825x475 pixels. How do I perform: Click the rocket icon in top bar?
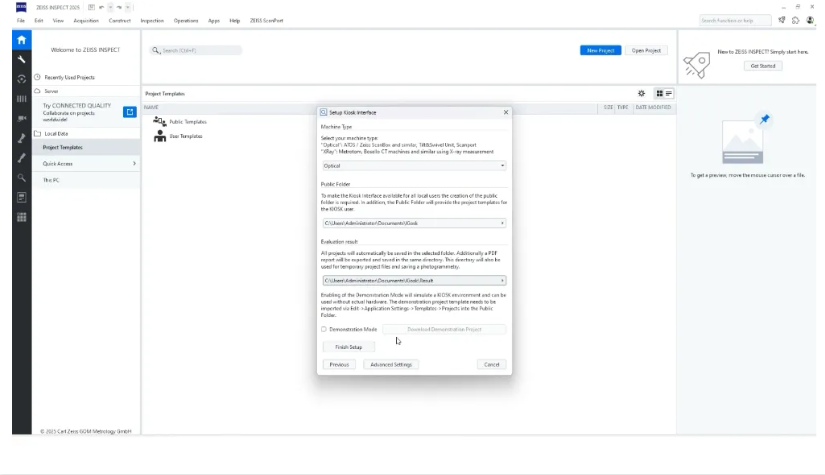click(782, 21)
